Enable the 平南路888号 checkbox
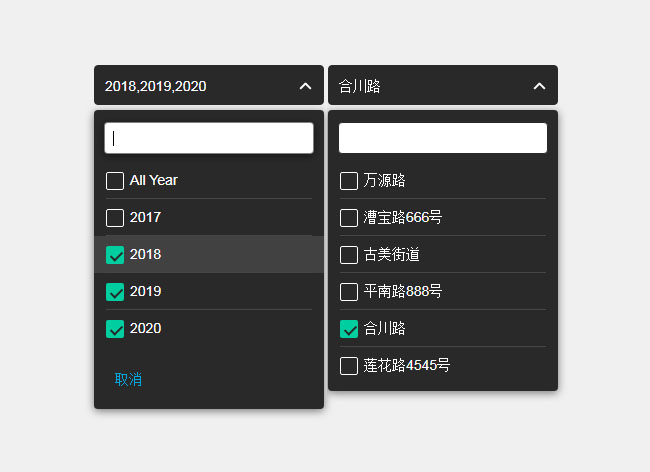This screenshot has height=472, width=650. (x=349, y=292)
